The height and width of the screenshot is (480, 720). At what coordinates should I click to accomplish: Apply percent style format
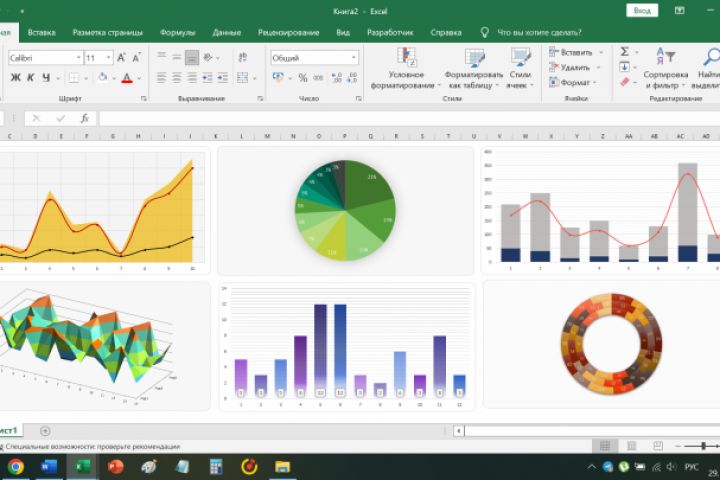click(303, 78)
